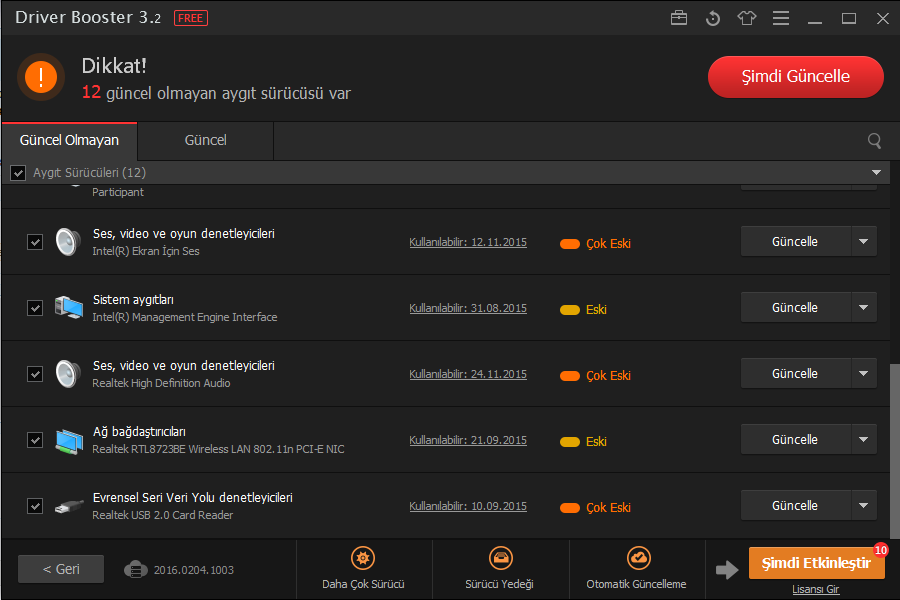Open Kullanılabilir: 12.11.2015 link
This screenshot has height=600, width=900.
[x=468, y=242]
